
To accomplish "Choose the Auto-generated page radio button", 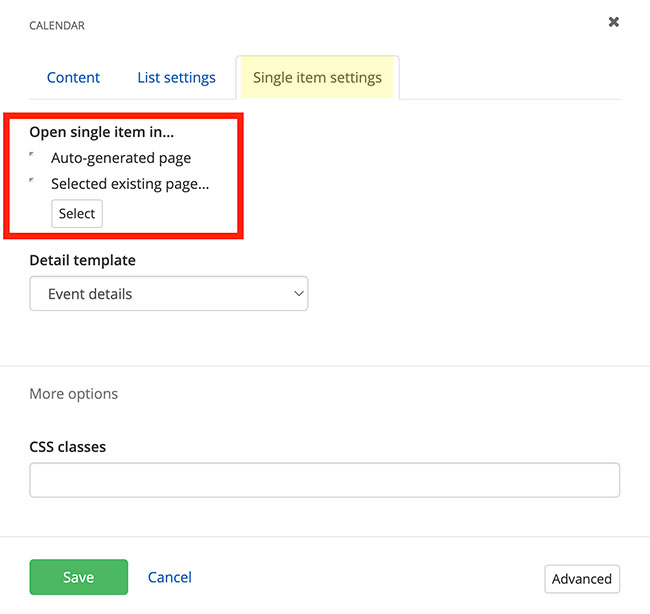I will click(x=33, y=157).
